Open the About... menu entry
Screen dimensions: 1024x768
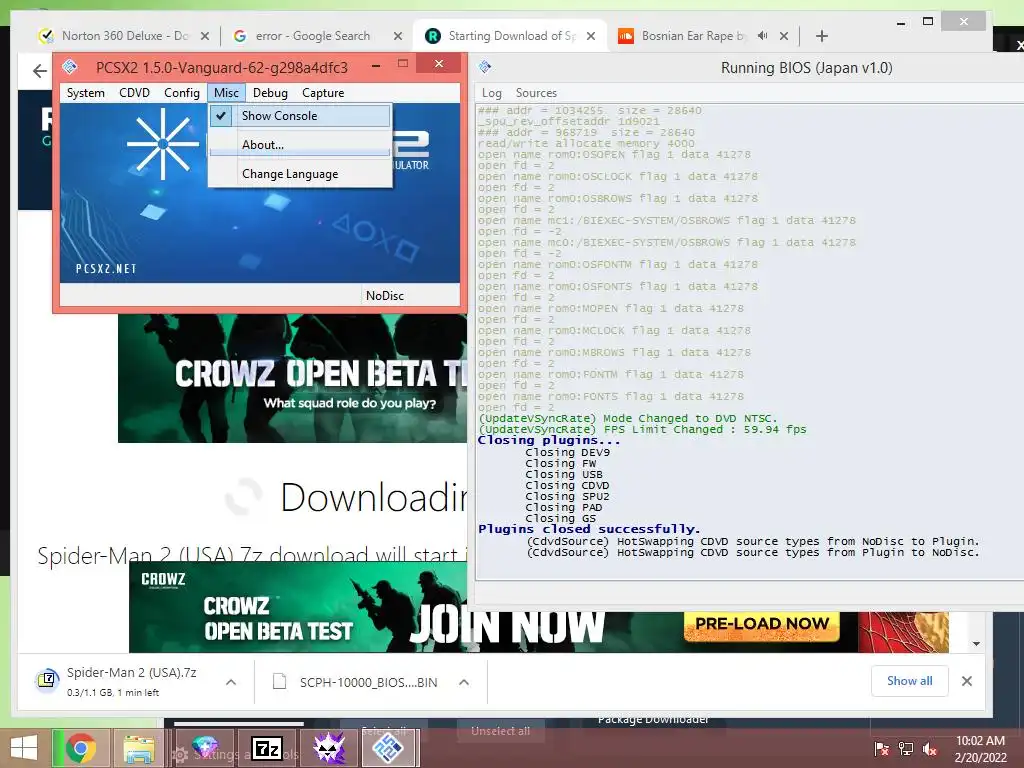tap(300, 145)
